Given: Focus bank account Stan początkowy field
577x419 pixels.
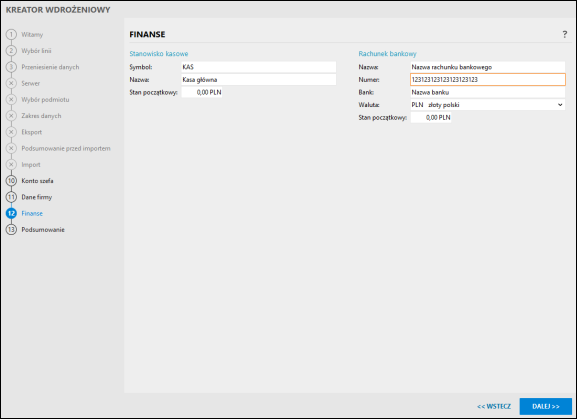Looking at the screenshot, I should pos(431,117).
